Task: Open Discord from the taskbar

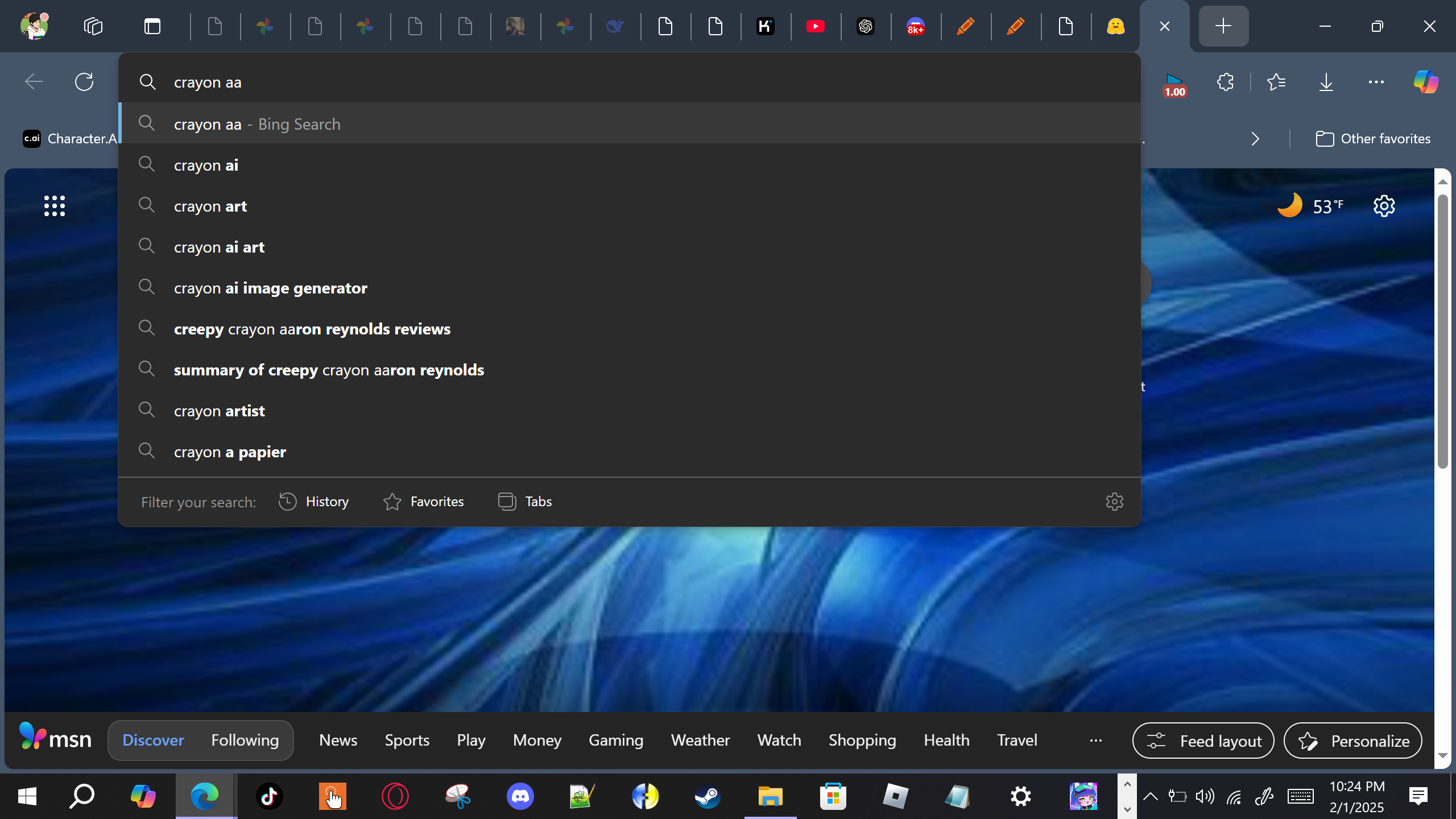Action: (520, 796)
